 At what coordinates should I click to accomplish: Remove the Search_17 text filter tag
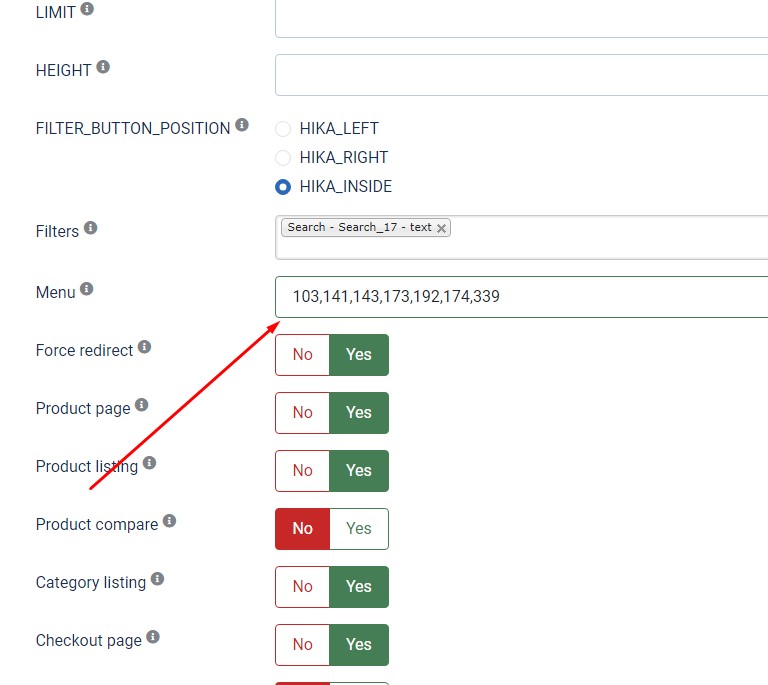pos(441,228)
